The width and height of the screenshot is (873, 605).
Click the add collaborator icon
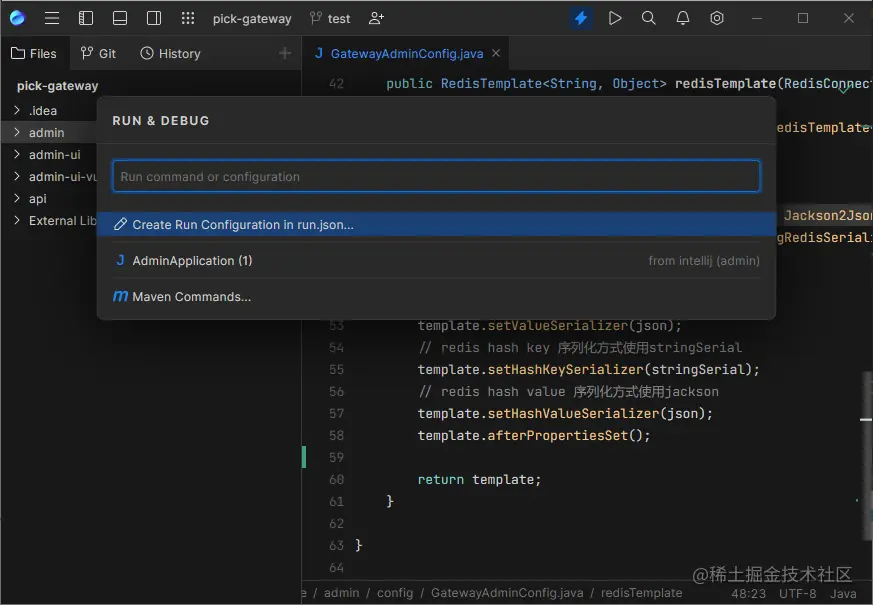[x=376, y=18]
